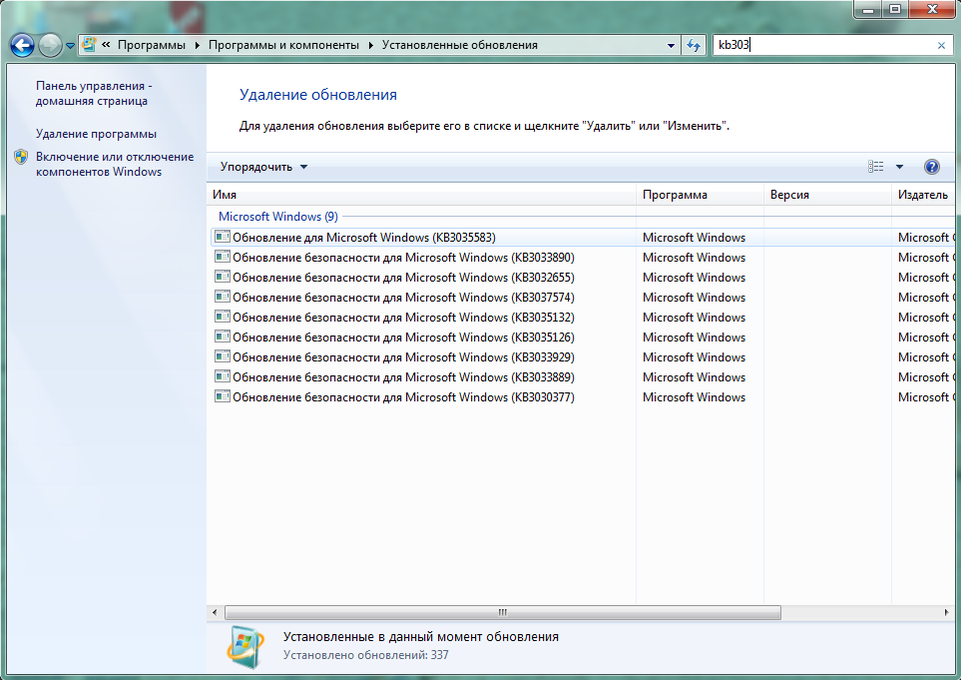Clear the search box with X

(941, 45)
